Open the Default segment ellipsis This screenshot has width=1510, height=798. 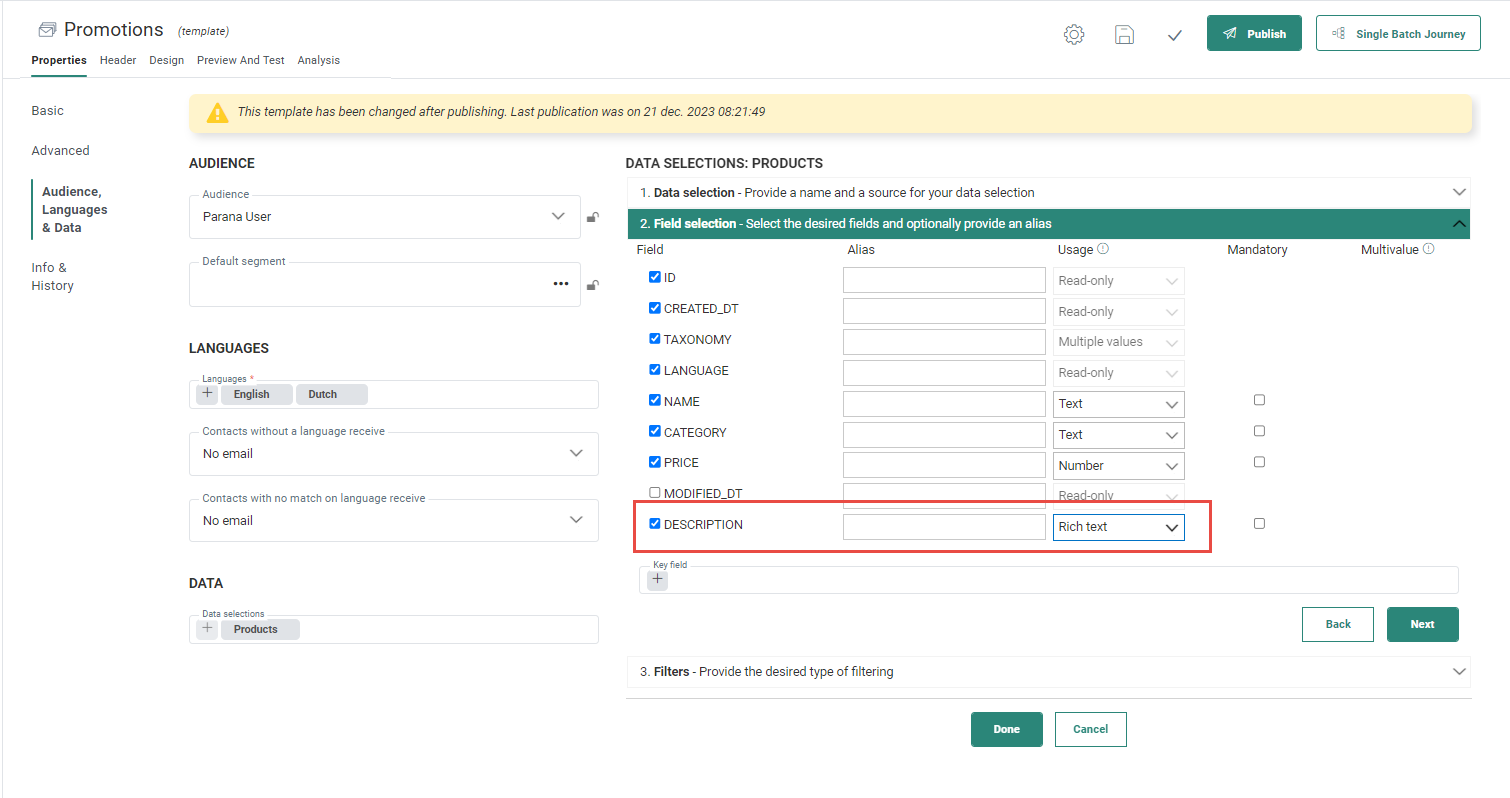(560, 284)
